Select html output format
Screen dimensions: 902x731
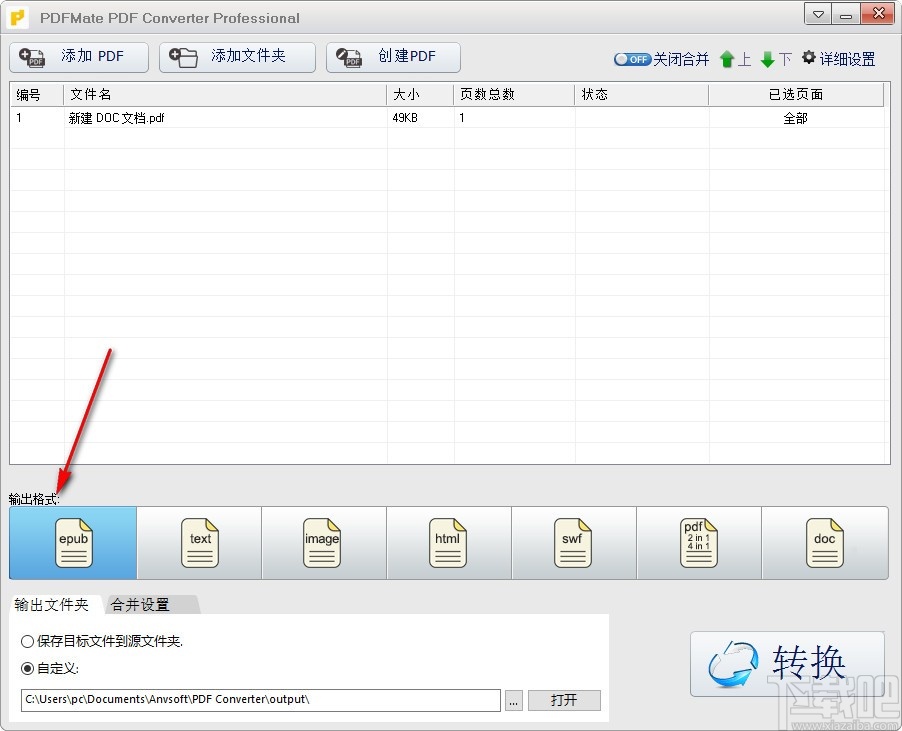click(449, 543)
